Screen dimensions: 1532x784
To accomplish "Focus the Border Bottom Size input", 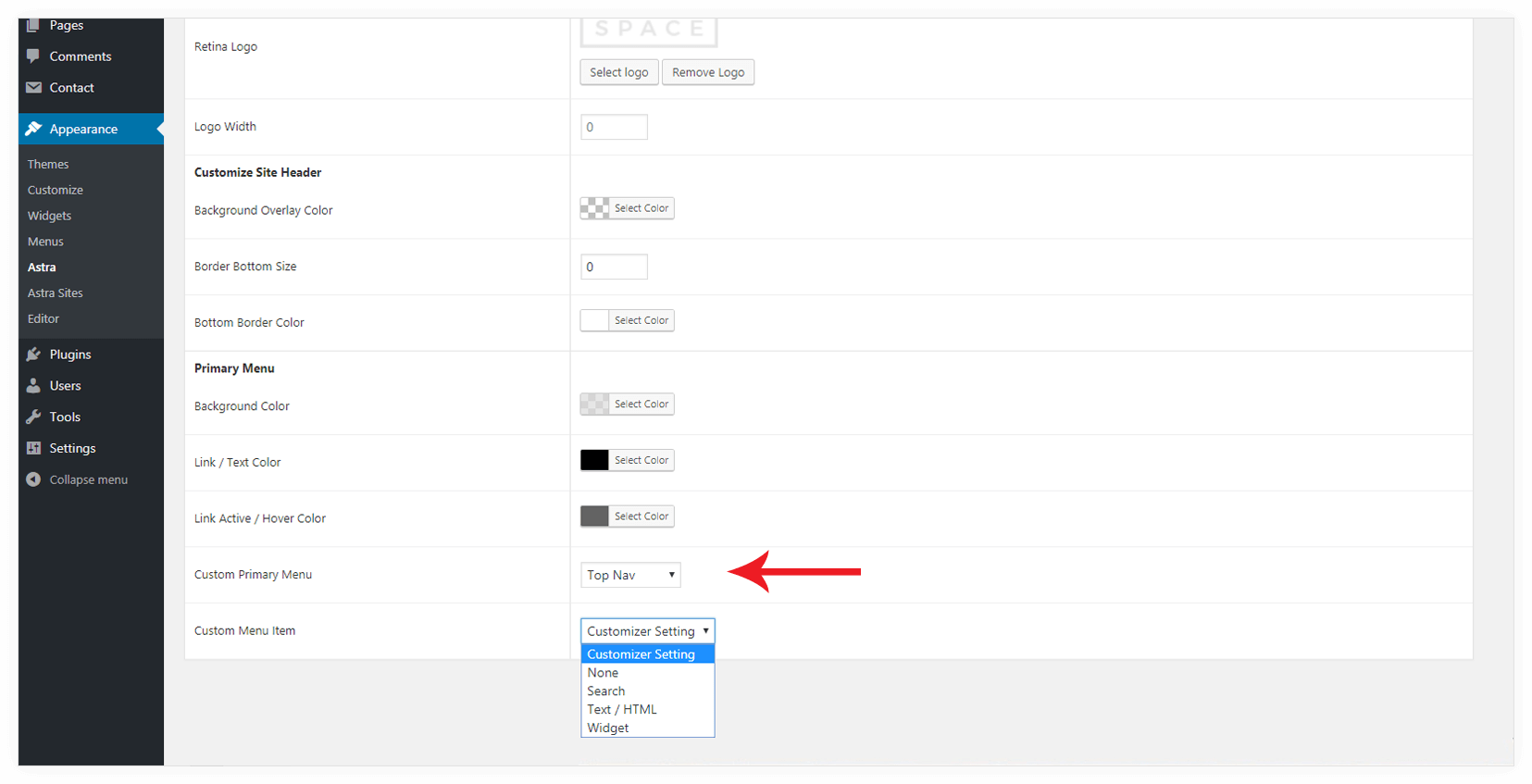I will click(x=614, y=267).
